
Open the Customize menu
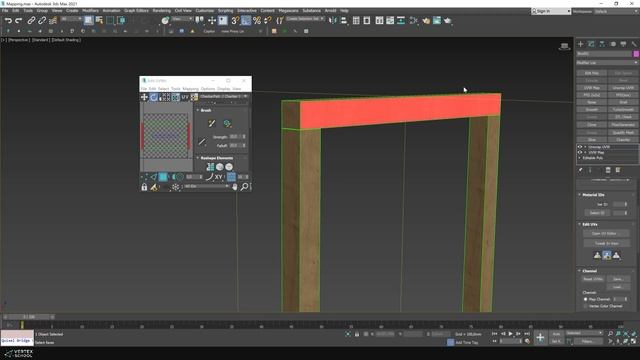(x=204, y=11)
